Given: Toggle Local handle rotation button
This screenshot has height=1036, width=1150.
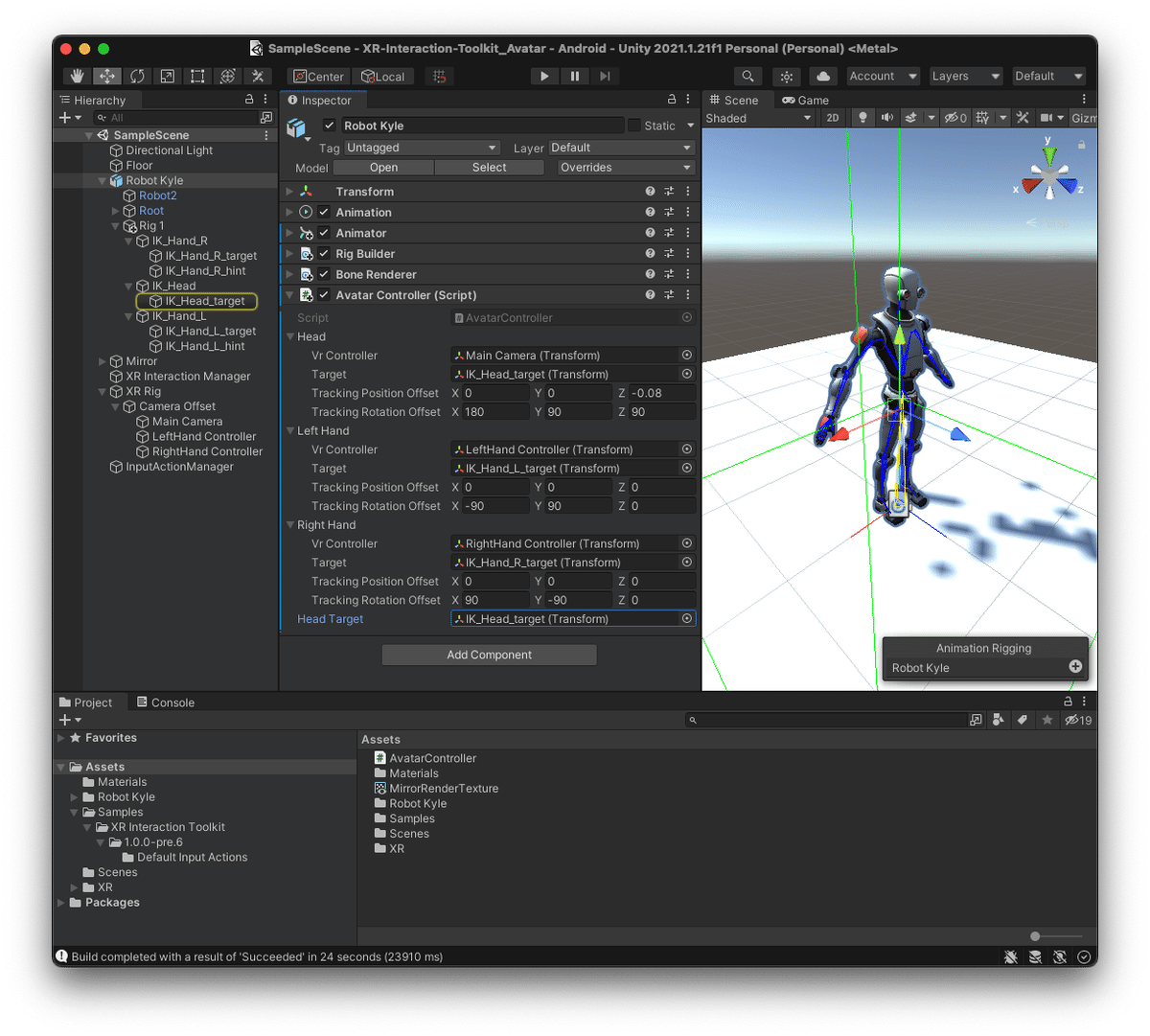Looking at the screenshot, I should coord(382,76).
